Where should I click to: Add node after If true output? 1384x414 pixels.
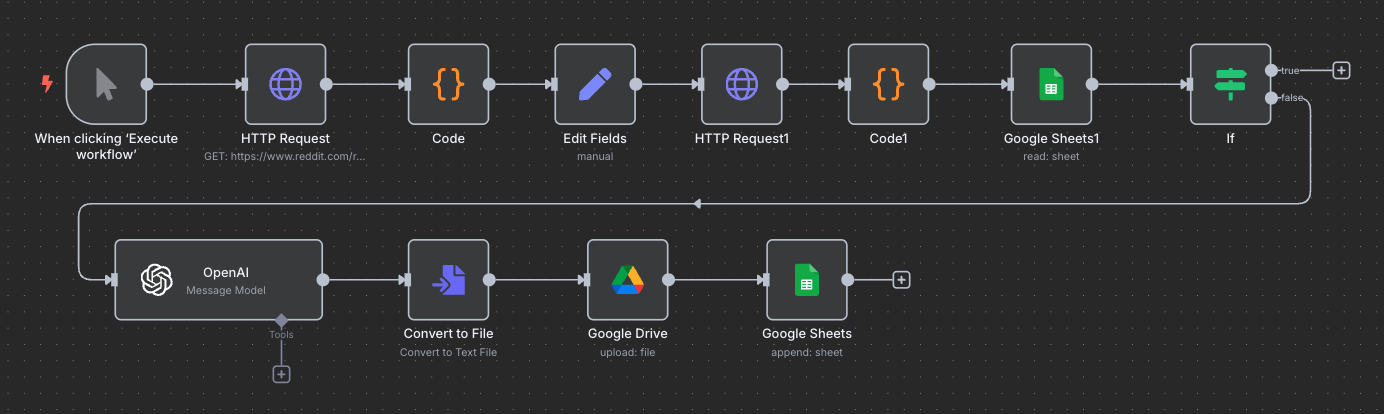(1342, 70)
